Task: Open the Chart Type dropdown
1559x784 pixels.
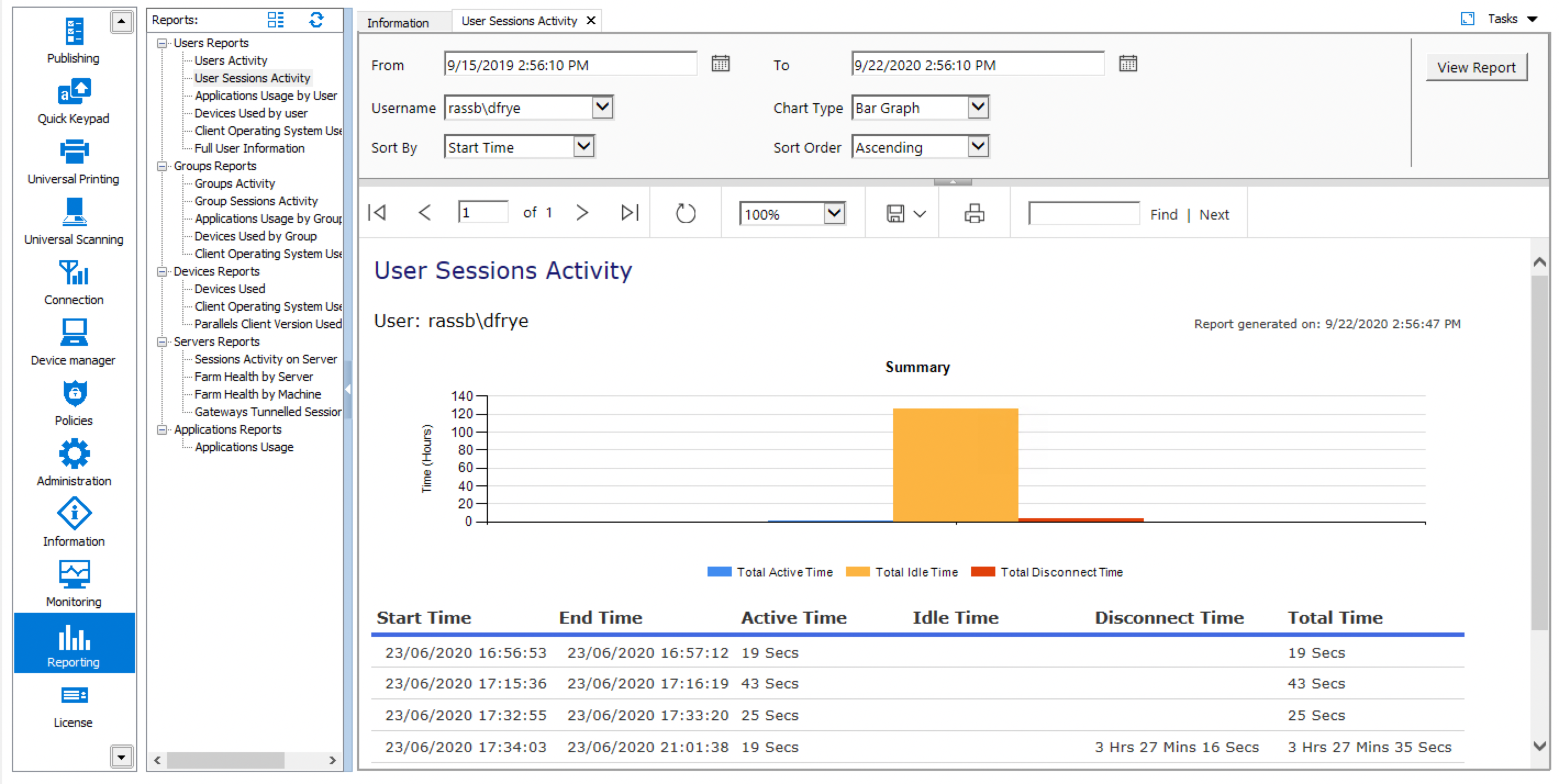Action: [978, 108]
